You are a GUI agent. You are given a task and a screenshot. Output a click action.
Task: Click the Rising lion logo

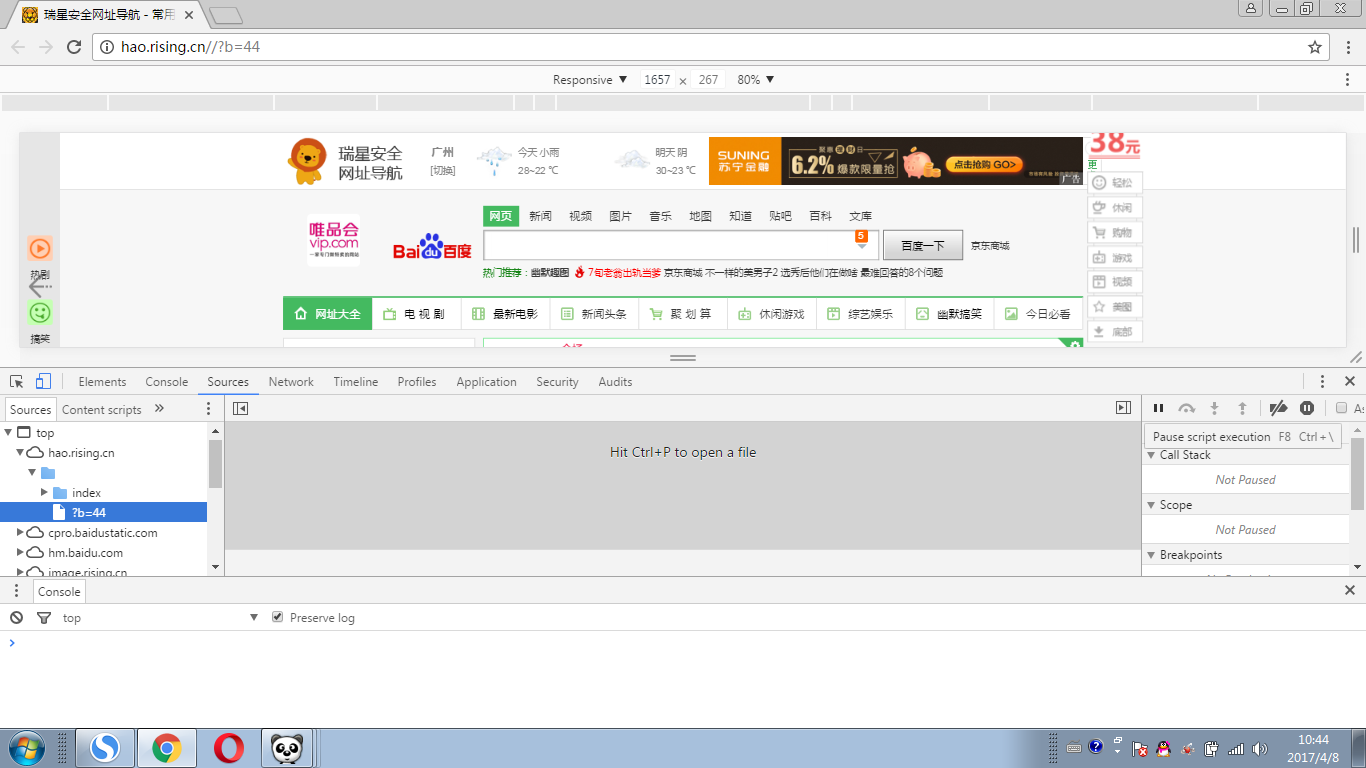coord(308,161)
